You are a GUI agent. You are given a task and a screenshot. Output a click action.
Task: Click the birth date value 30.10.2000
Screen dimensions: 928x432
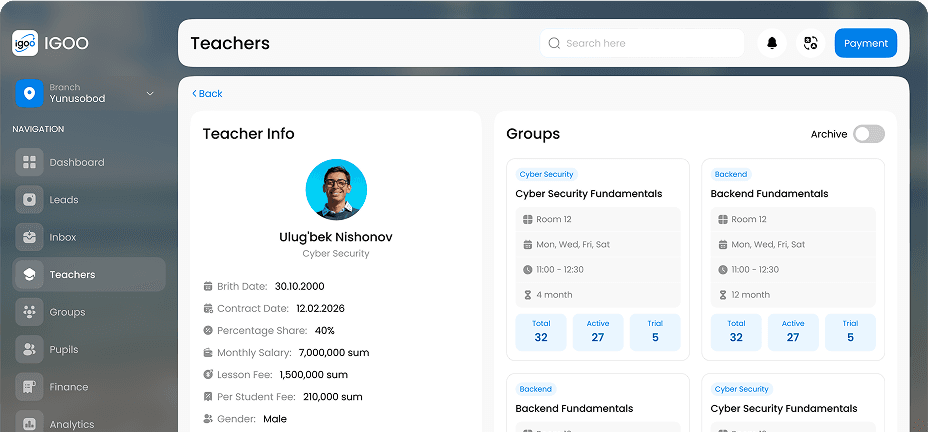(x=299, y=286)
